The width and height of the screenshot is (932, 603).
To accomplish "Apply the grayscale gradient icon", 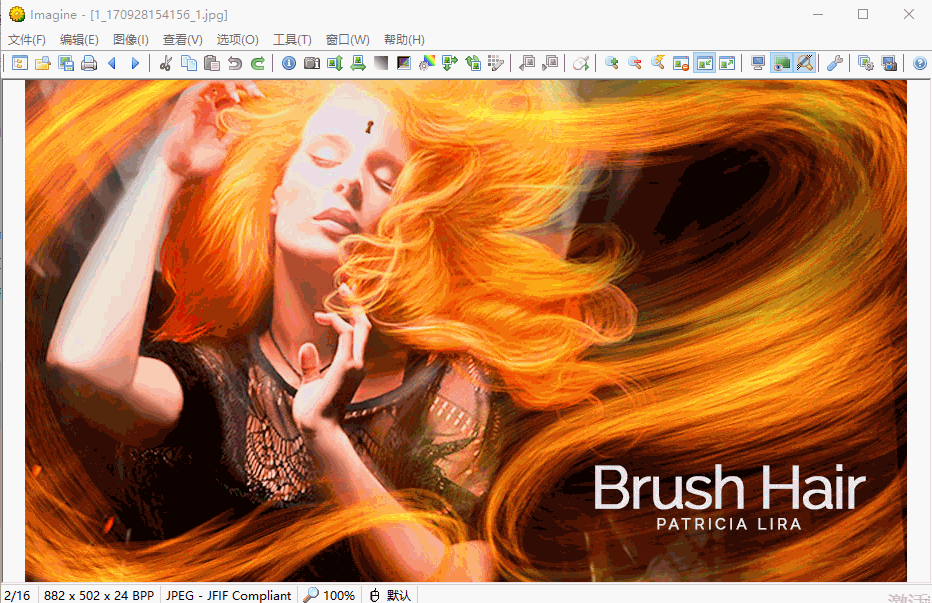I will 381,63.
